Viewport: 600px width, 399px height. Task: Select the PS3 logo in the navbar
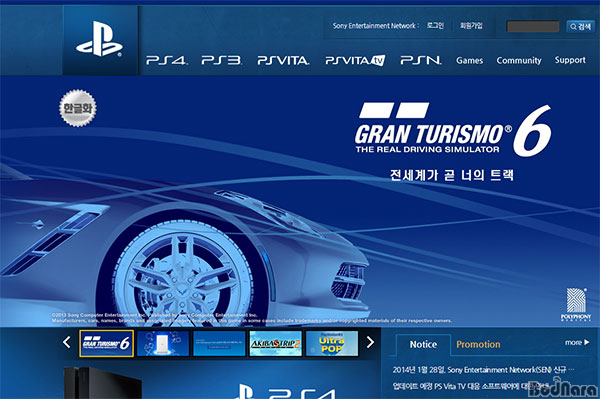coord(222,60)
